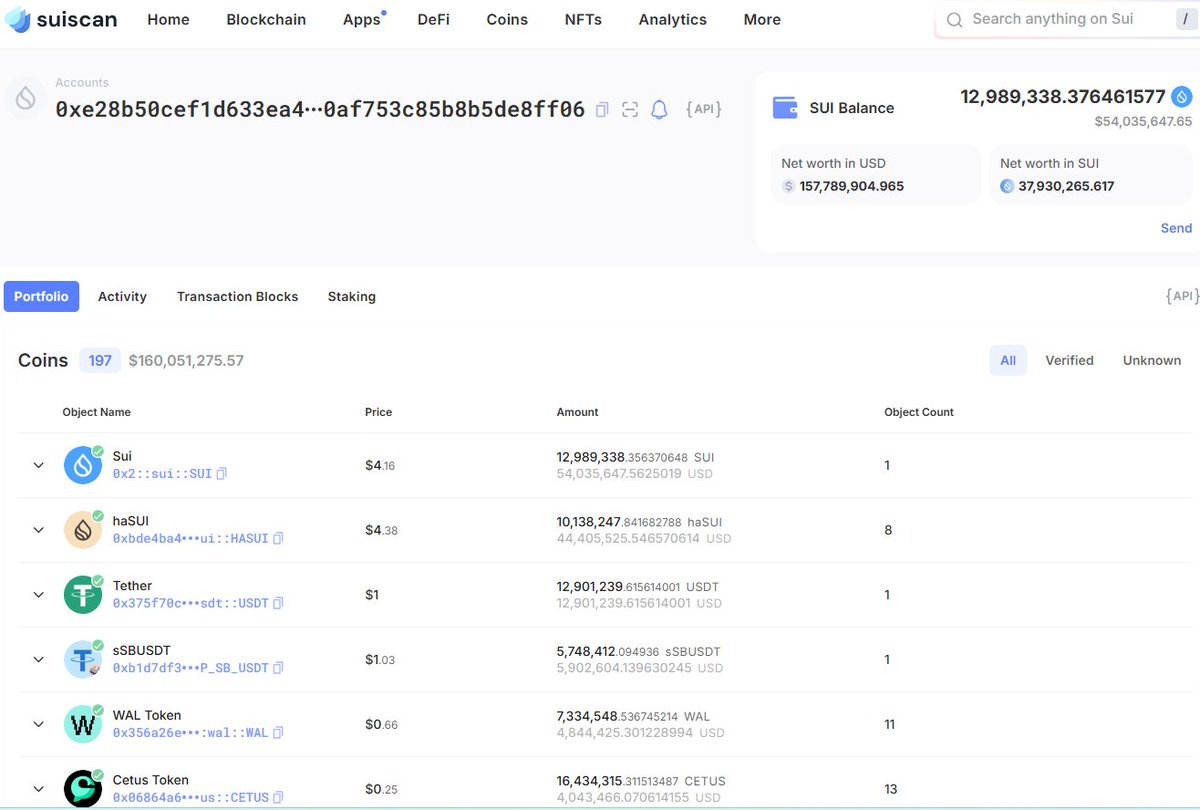Click the Amount column header
Viewport: 1200px width, 810px height.
pyautogui.click(x=577, y=412)
